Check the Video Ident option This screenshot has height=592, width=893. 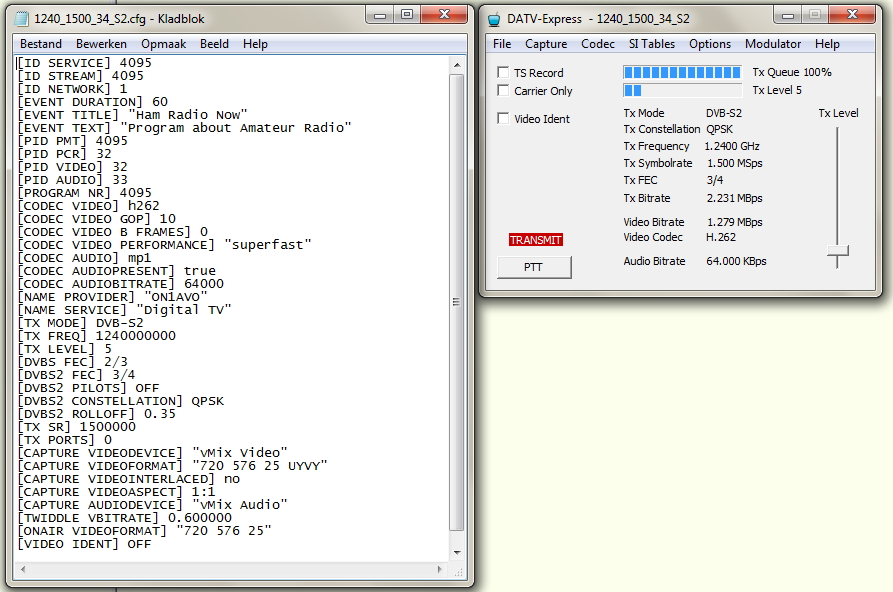tap(503, 118)
